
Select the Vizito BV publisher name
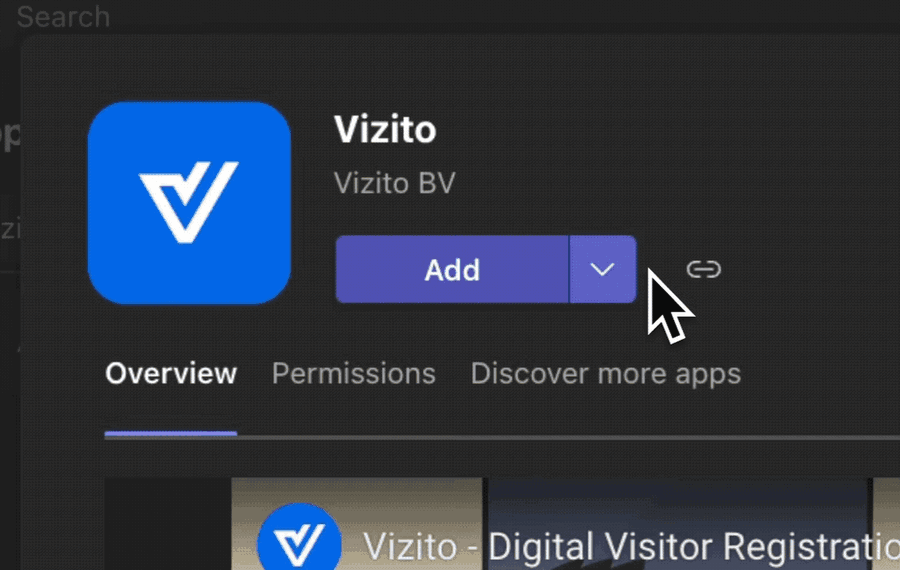click(394, 184)
